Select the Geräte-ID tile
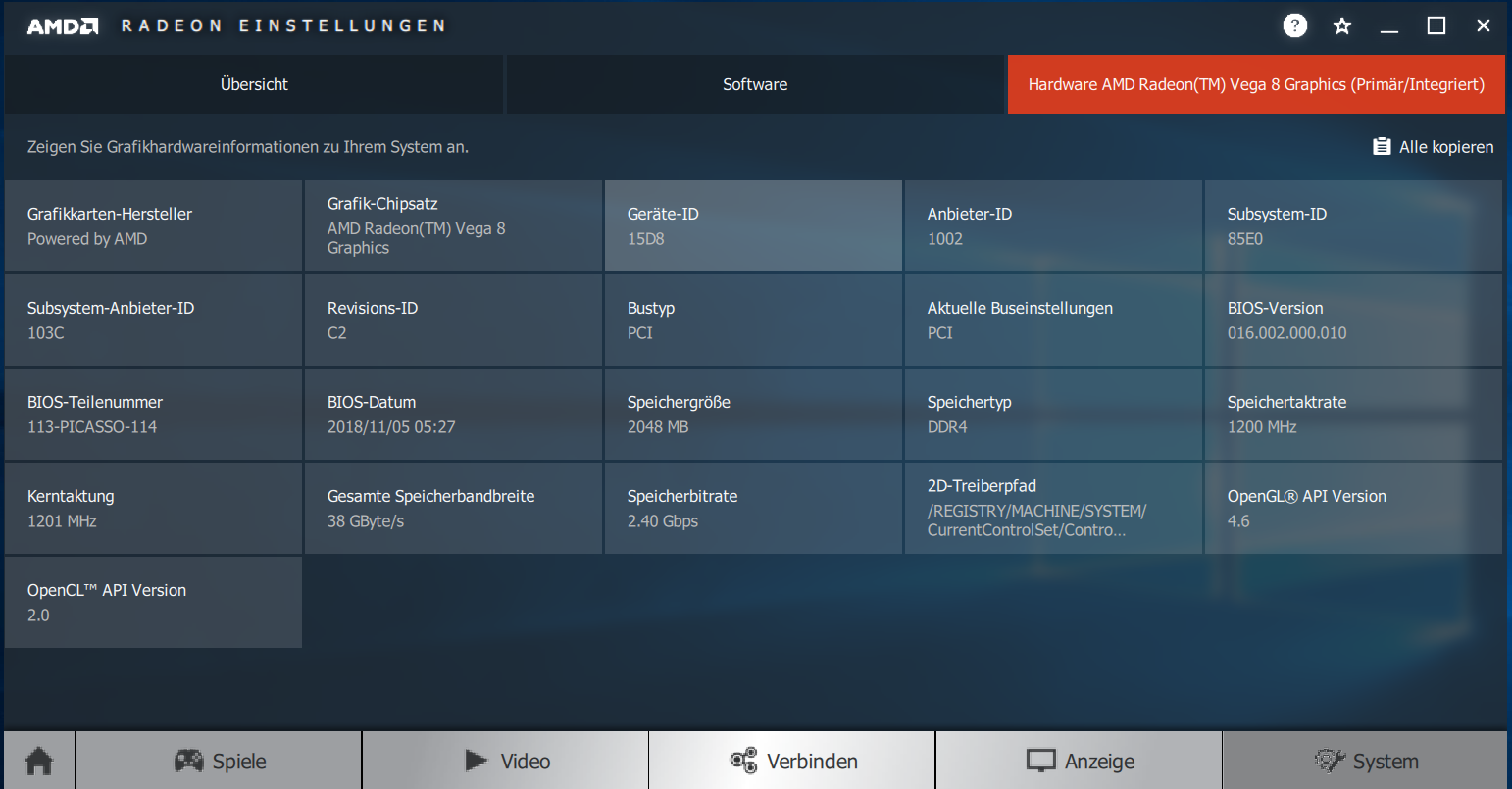 pyautogui.click(x=753, y=225)
